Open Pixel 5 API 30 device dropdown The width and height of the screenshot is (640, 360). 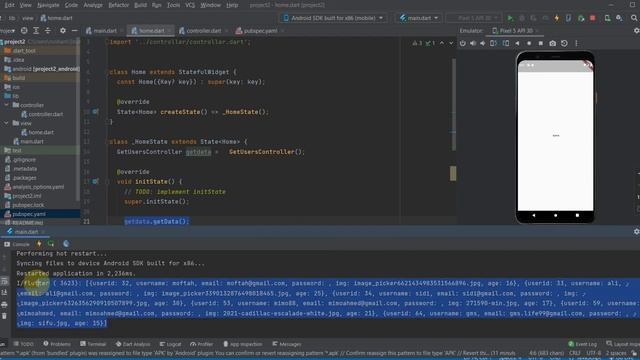pyautogui.click(x=474, y=18)
